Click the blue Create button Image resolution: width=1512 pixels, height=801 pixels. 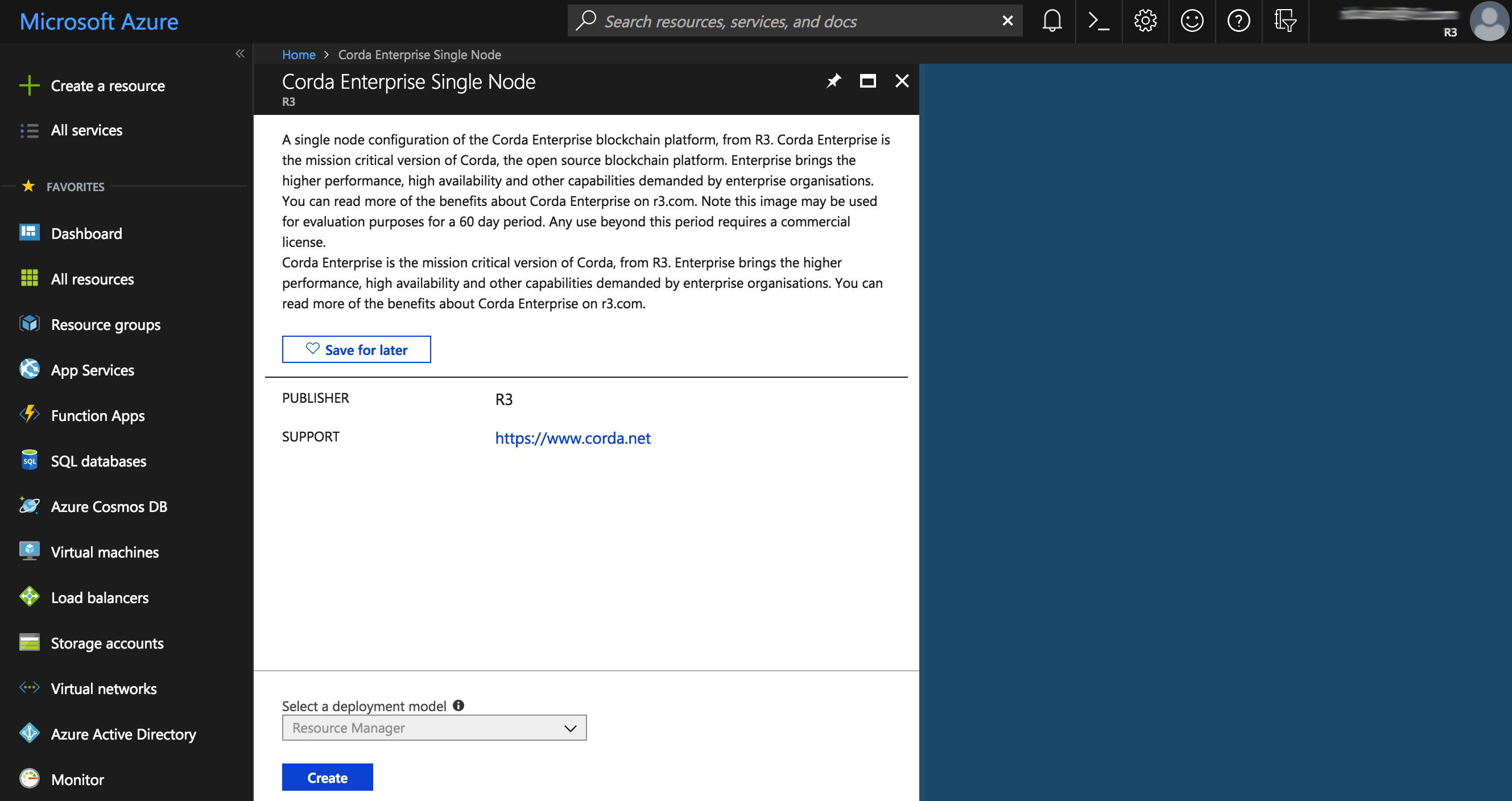pyautogui.click(x=328, y=778)
